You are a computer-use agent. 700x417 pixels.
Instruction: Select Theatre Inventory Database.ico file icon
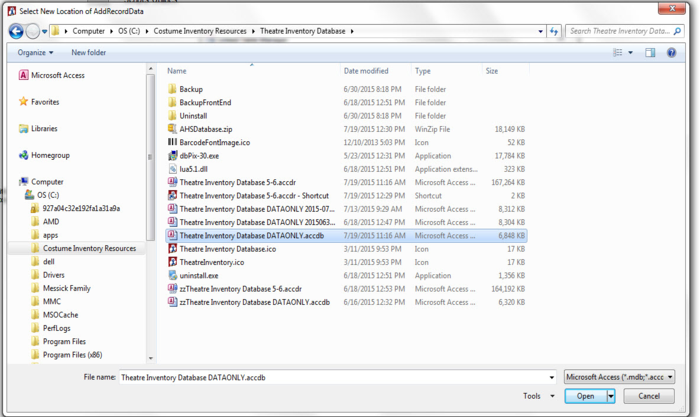172,249
